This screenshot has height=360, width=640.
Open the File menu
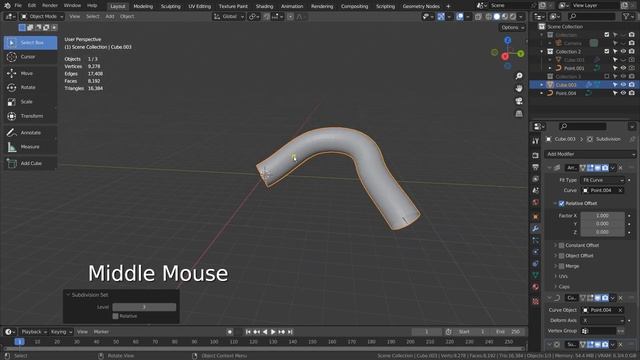tap(18, 6)
